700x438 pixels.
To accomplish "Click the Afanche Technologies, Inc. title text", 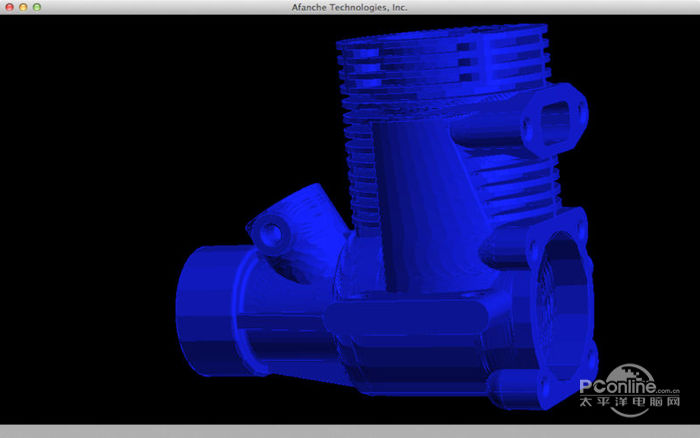I will point(350,7).
